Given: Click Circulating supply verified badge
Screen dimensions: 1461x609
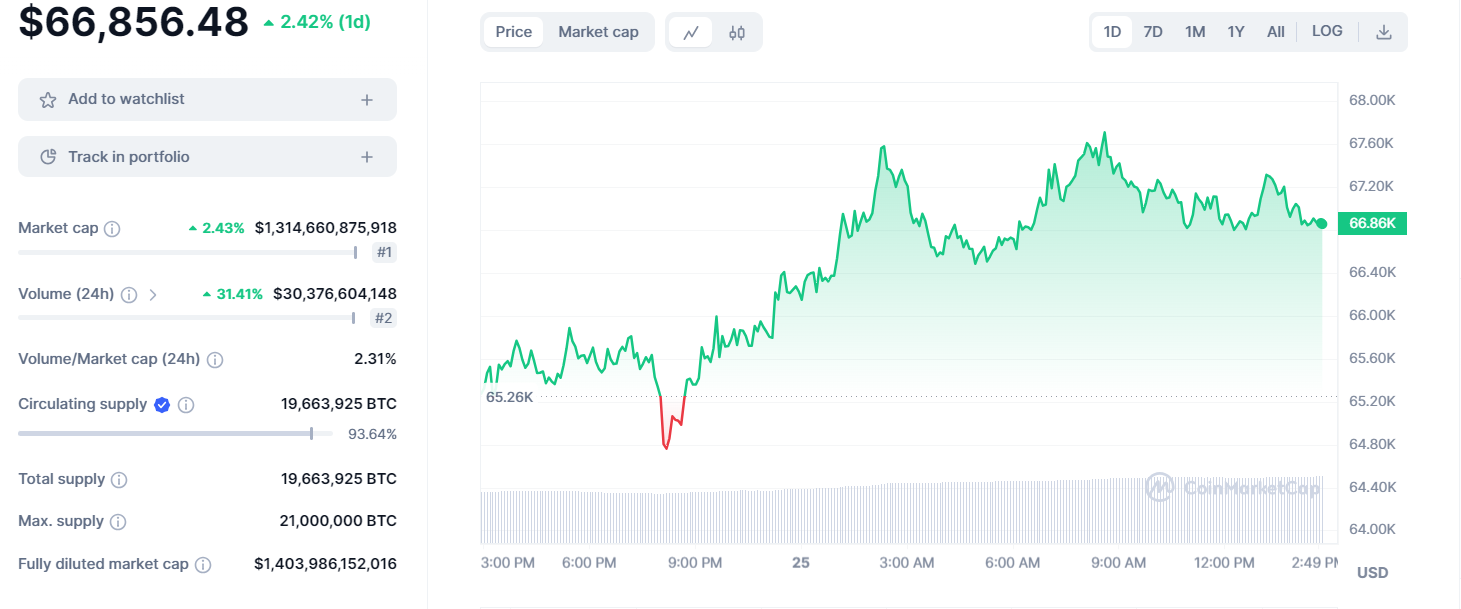Looking at the screenshot, I should 162,405.
